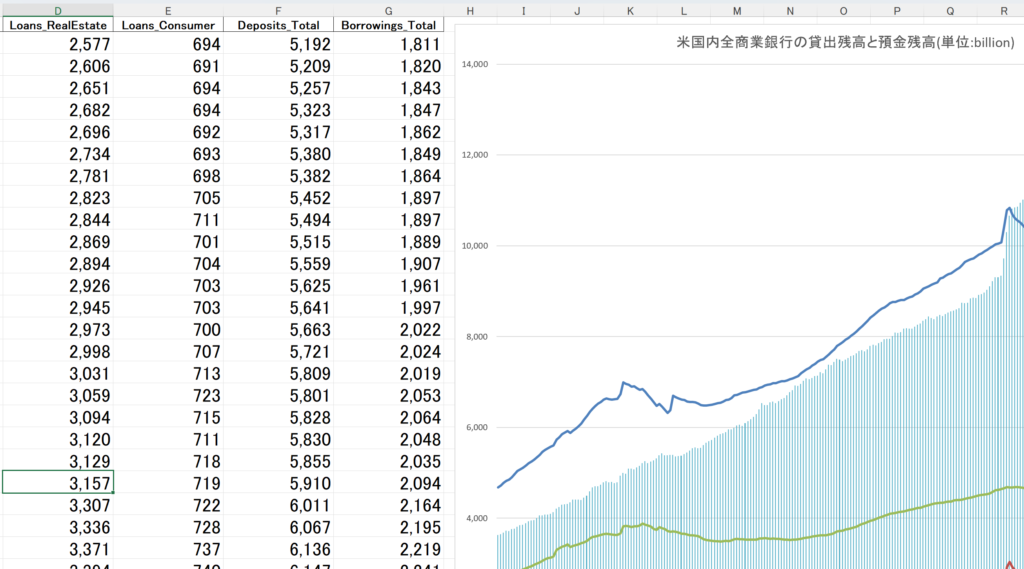Click the deposits cell showing 5,192
This screenshot has height=569, width=1024.
coord(277,44)
